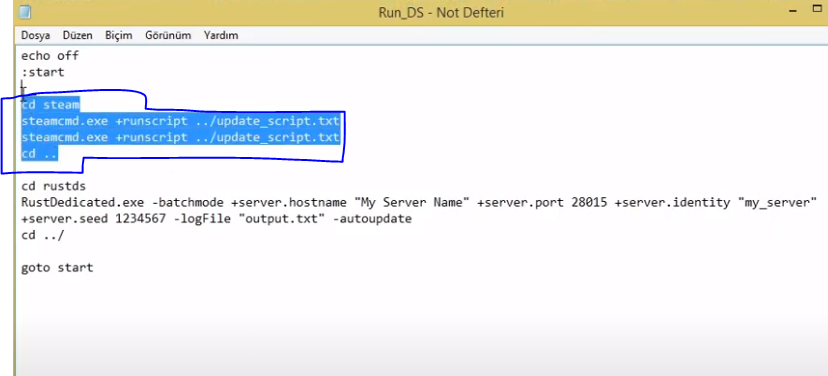
Task: Click the seed value 1234567
Action: point(140,219)
